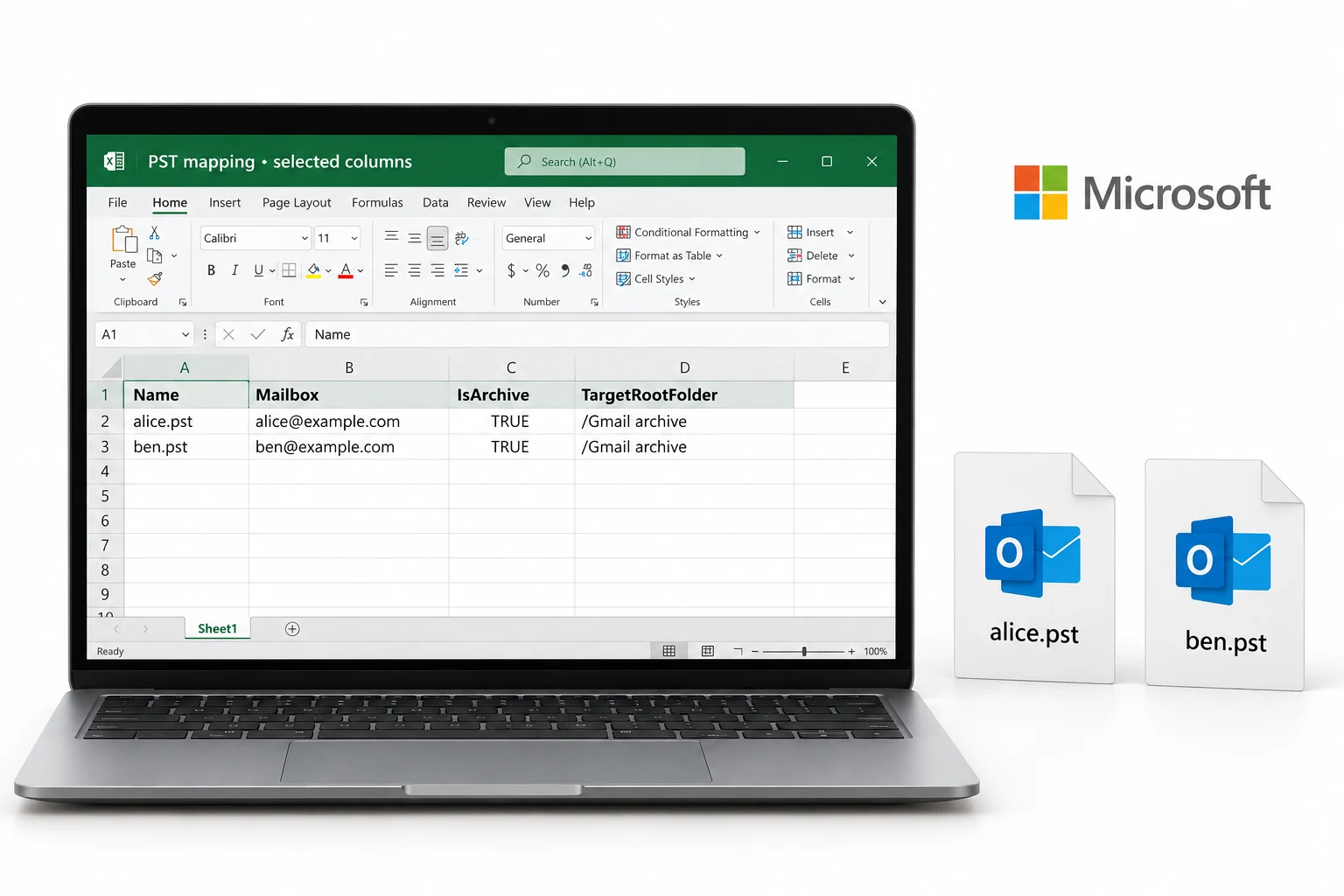This screenshot has height=896, width=1344.
Task: Open the Calibri font name dropdown
Action: pyautogui.click(x=255, y=238)
